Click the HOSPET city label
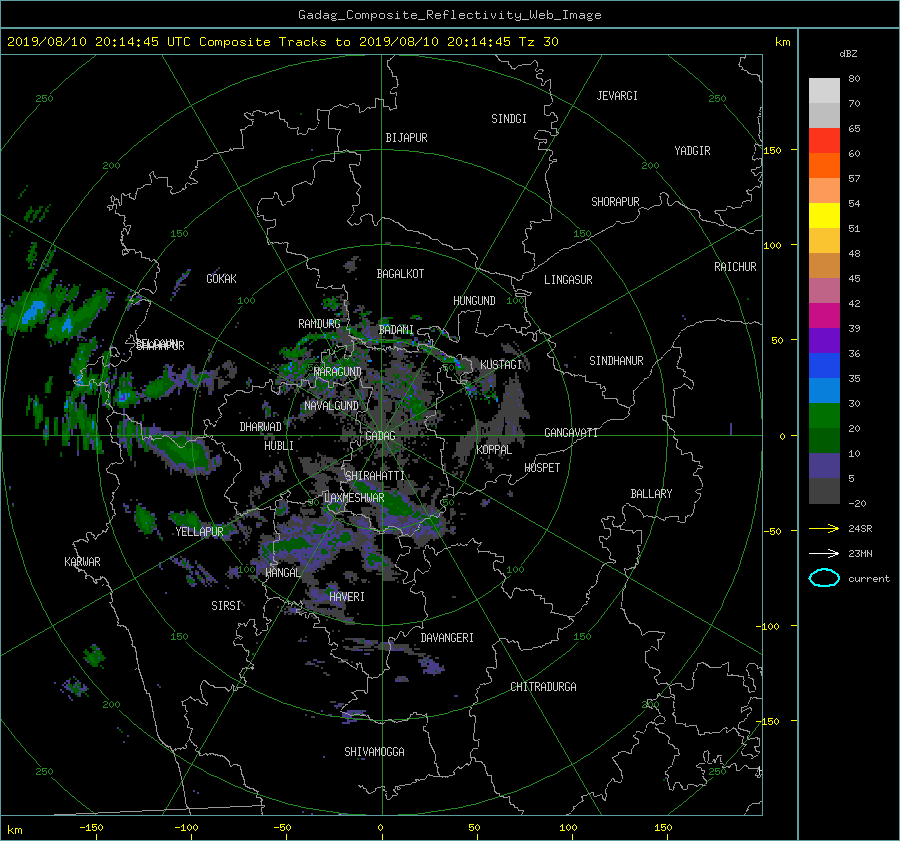Image resolution: width=900 pixels, height=841 pixels. (542, 468)
